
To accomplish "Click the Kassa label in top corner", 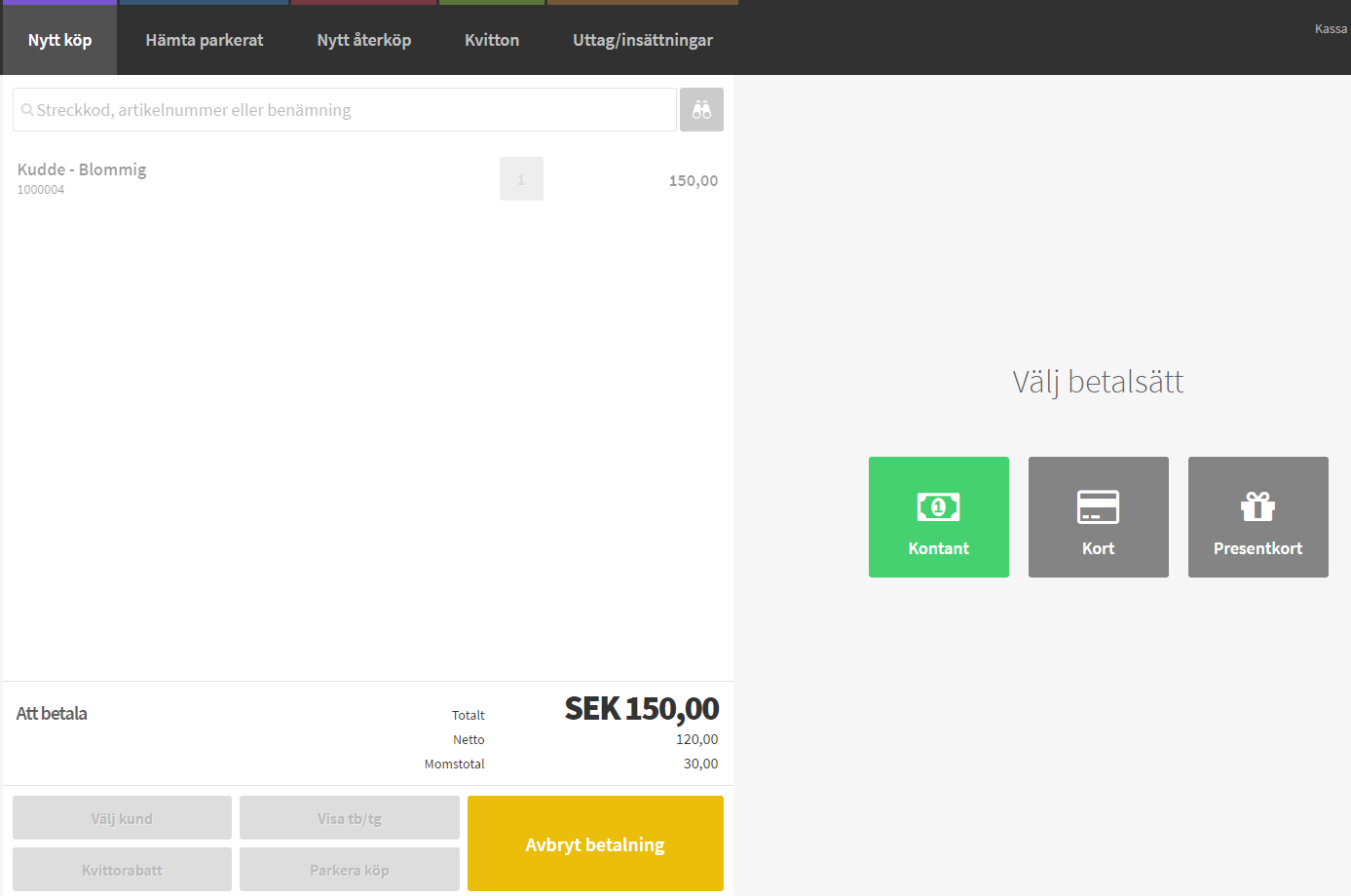I will [x=1330, y=29].
